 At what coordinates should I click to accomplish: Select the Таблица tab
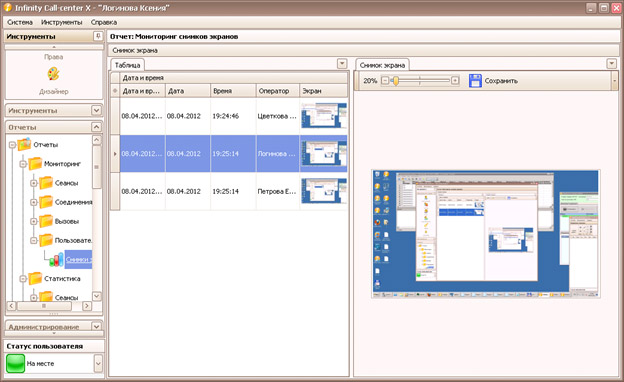[x=127, y=65]
